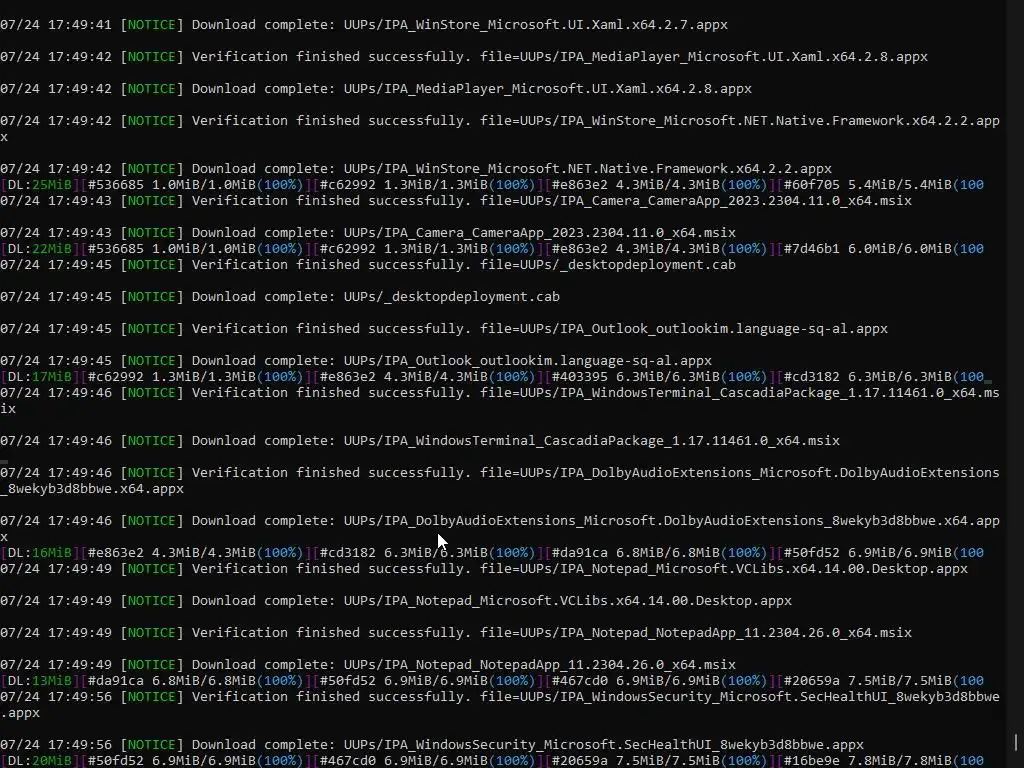The height and width of the screenshot is (768, 1024).
Task: Click Verification finished line for WindowsTerminal_CascadiaPackage
Action: point(500,400)
